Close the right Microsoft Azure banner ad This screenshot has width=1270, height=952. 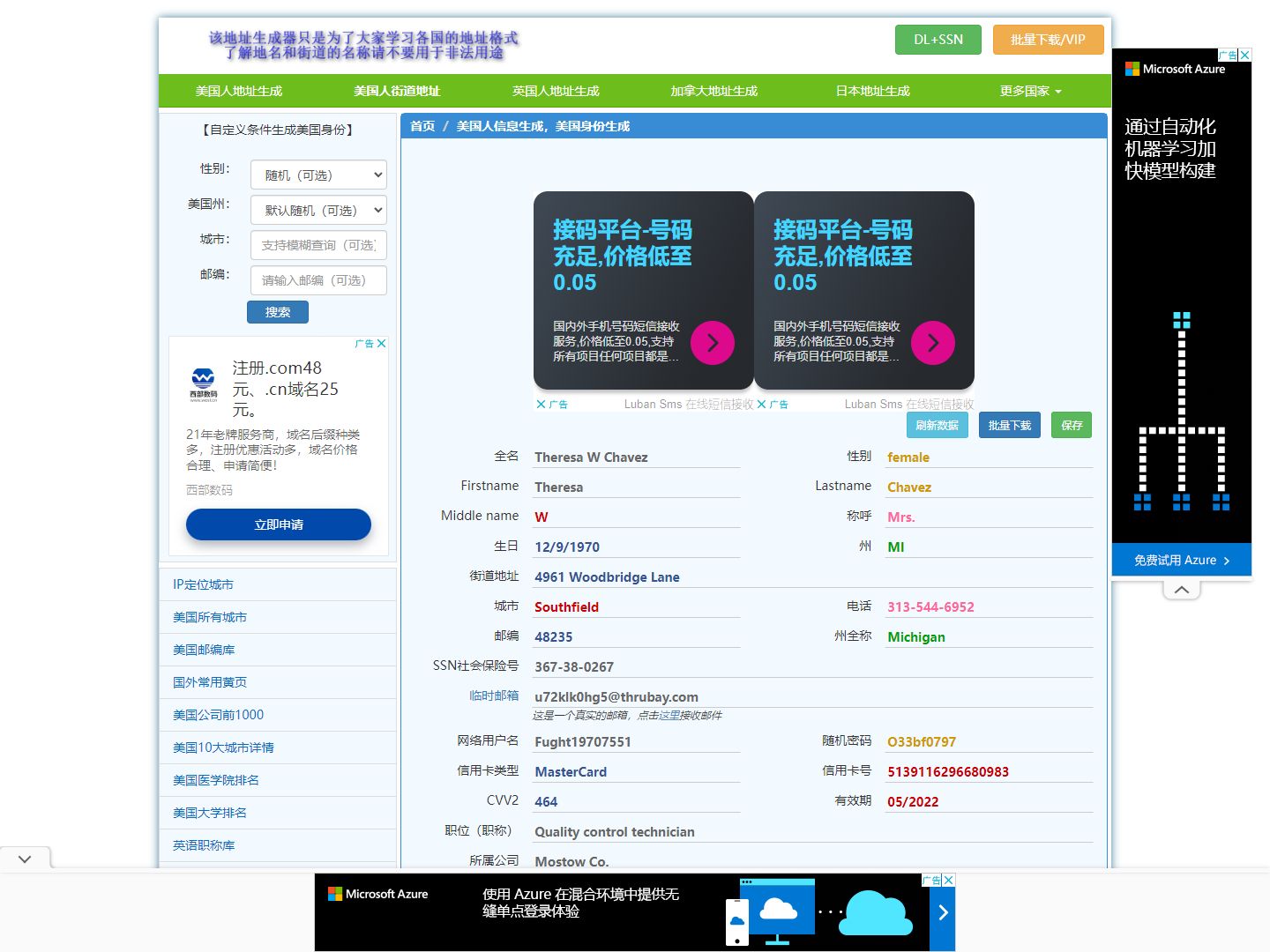pos(1244,55)
